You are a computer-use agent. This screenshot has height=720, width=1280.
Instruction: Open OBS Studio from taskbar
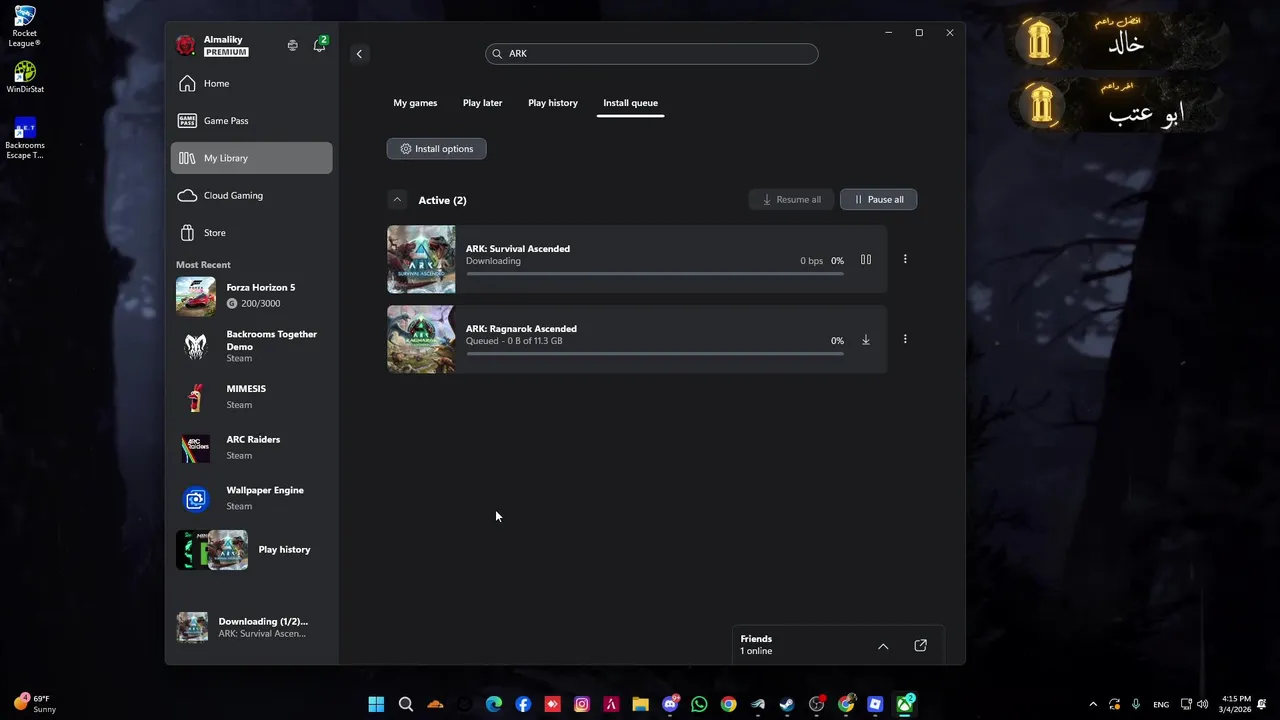click(816, 704)
